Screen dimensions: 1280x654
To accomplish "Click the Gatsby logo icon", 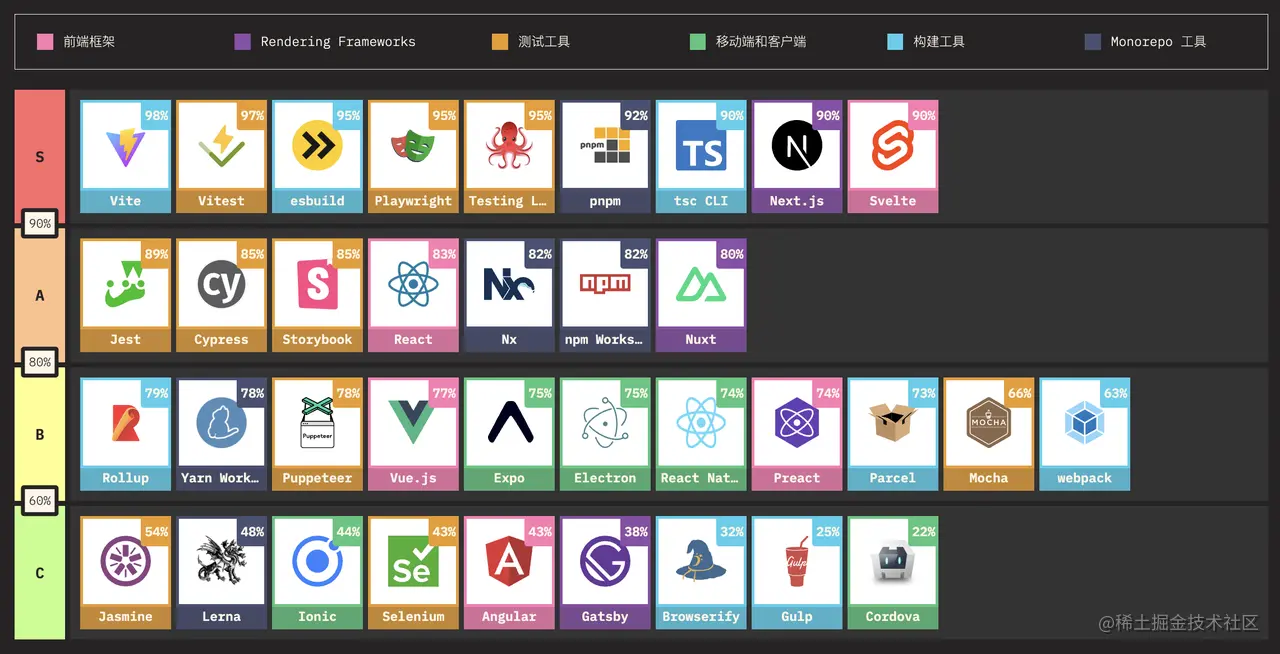I will [x=605, y=561].
